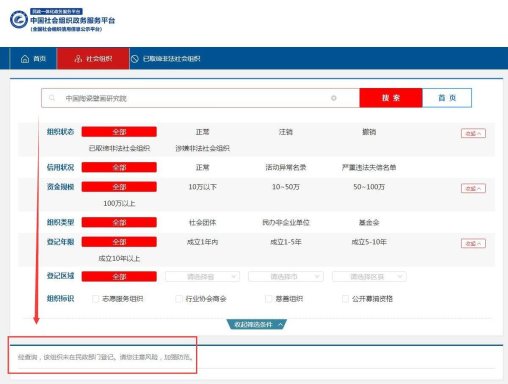Filter 组织类型 by 社会团体
The width and height of the screenshot is (508, 384).
point(202,222)
